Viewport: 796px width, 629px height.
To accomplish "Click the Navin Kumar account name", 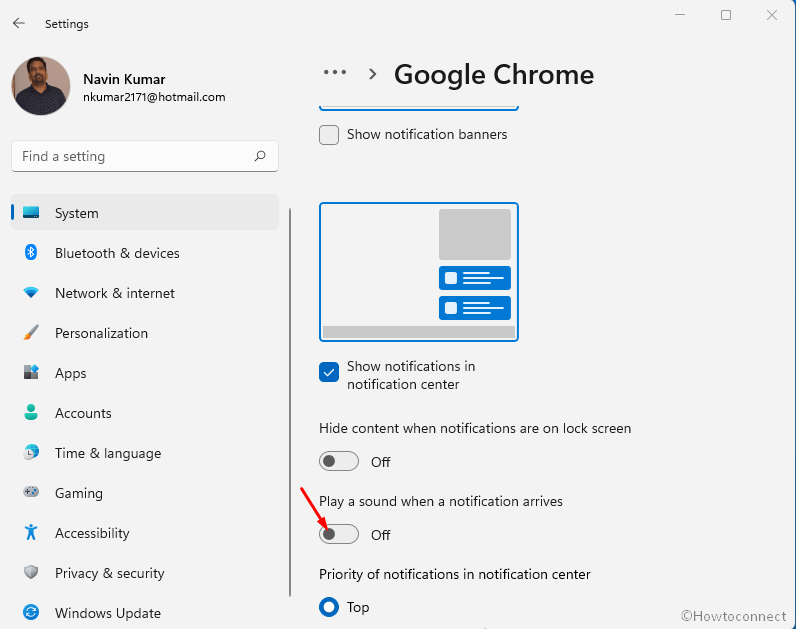I will pyautogui.click(x=124, y=79).
